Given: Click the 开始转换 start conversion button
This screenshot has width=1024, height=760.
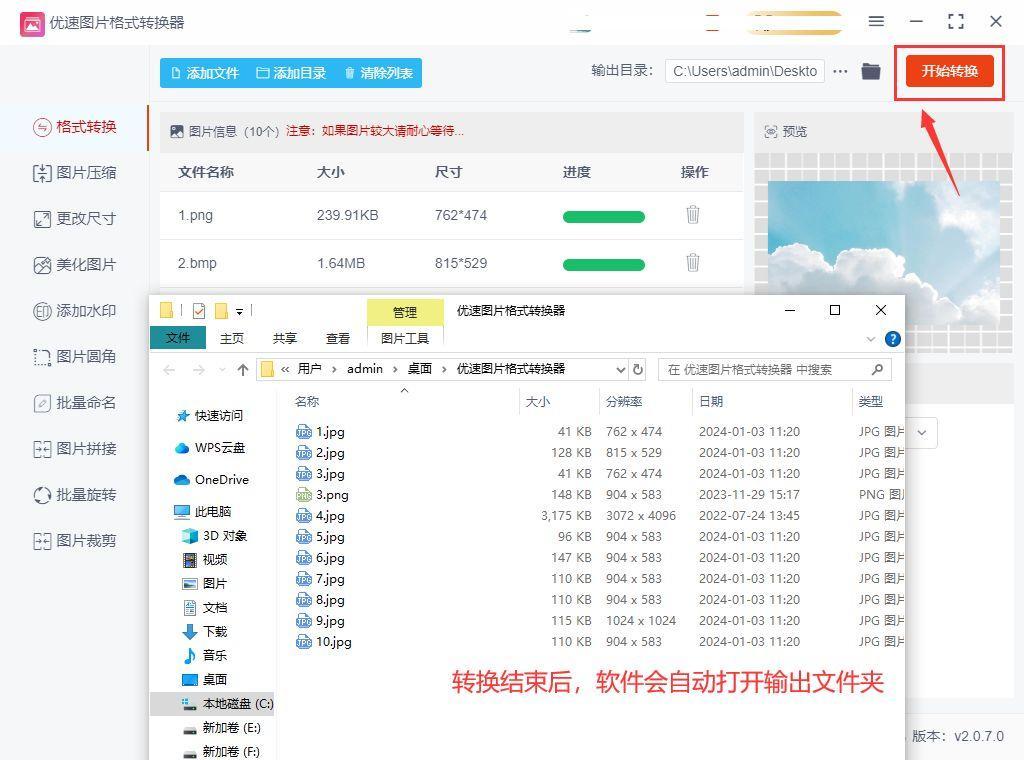Looking at the screenshot, I should click(950, 71).
